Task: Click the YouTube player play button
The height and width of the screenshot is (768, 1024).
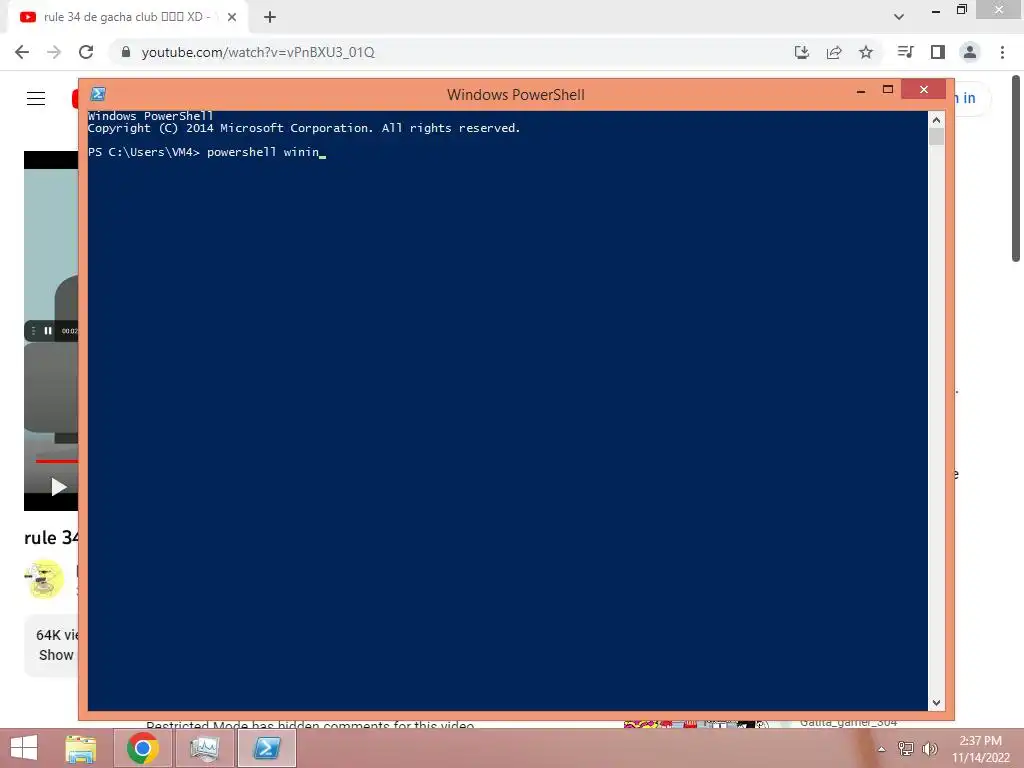Action: tap(59, 487)
